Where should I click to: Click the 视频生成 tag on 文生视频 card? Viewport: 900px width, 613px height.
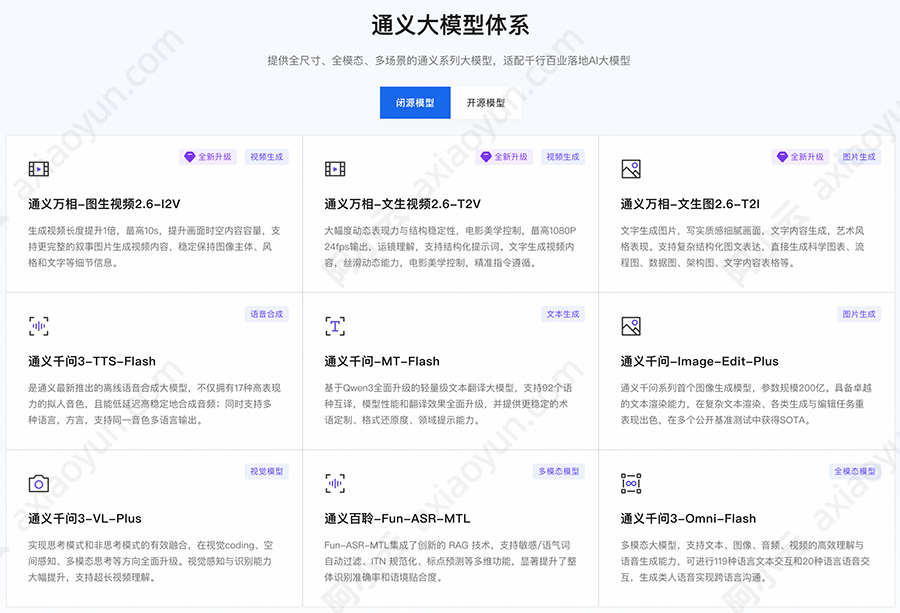[x=563, y=156]
